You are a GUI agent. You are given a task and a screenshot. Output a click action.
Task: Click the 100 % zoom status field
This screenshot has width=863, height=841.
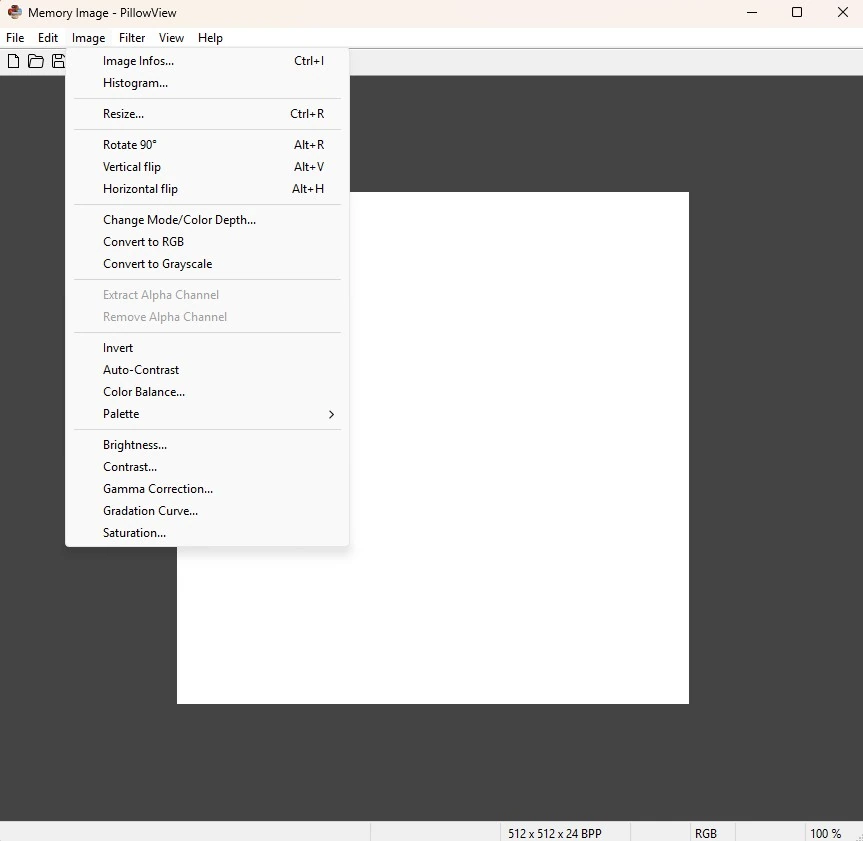(x=825, y=833)
